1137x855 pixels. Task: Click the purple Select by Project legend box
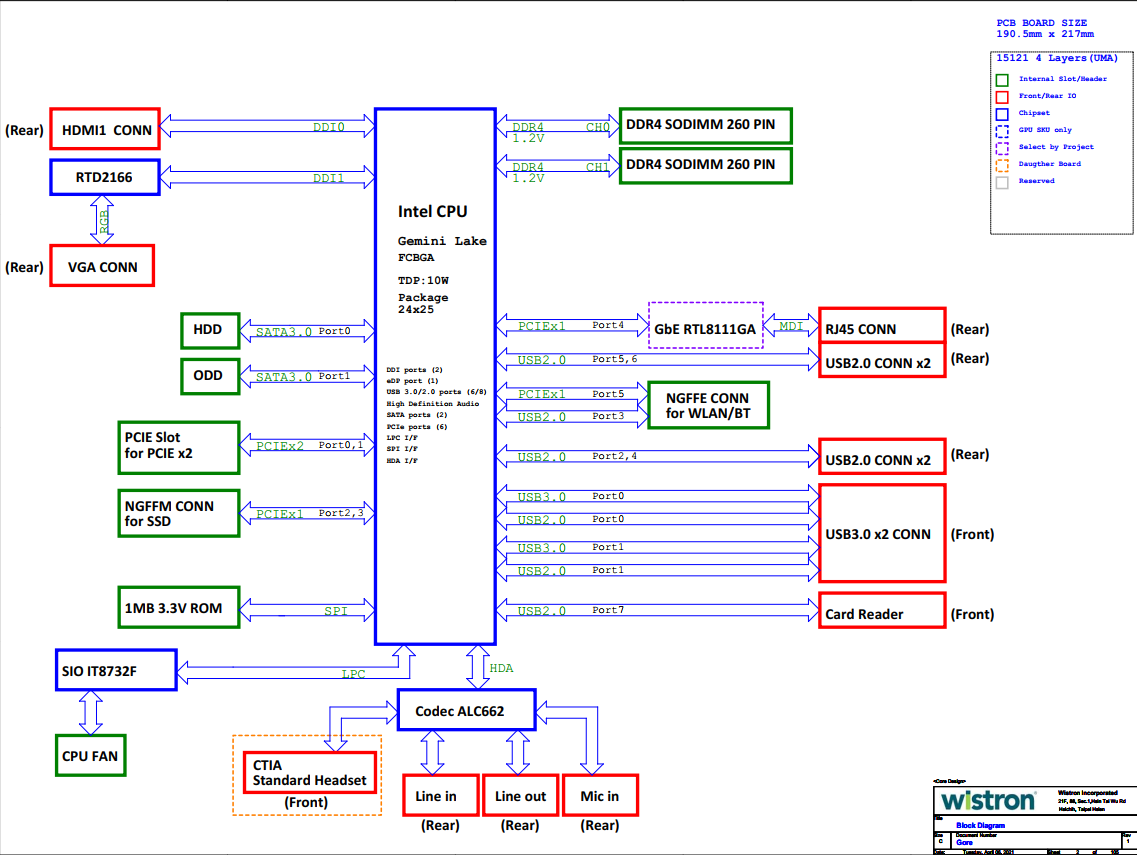[1002, 147]
